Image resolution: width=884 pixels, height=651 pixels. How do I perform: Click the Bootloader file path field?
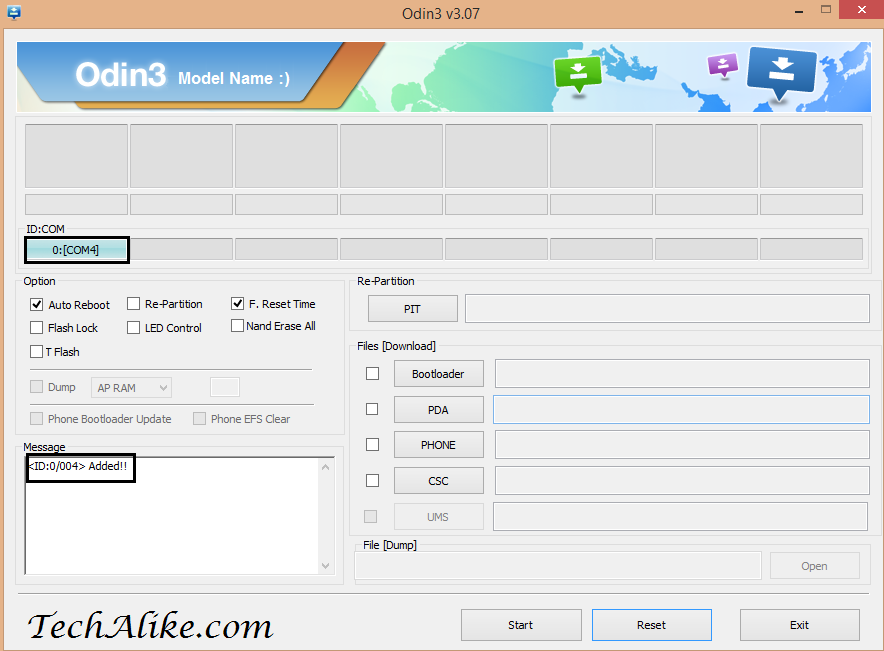point(682,374)
